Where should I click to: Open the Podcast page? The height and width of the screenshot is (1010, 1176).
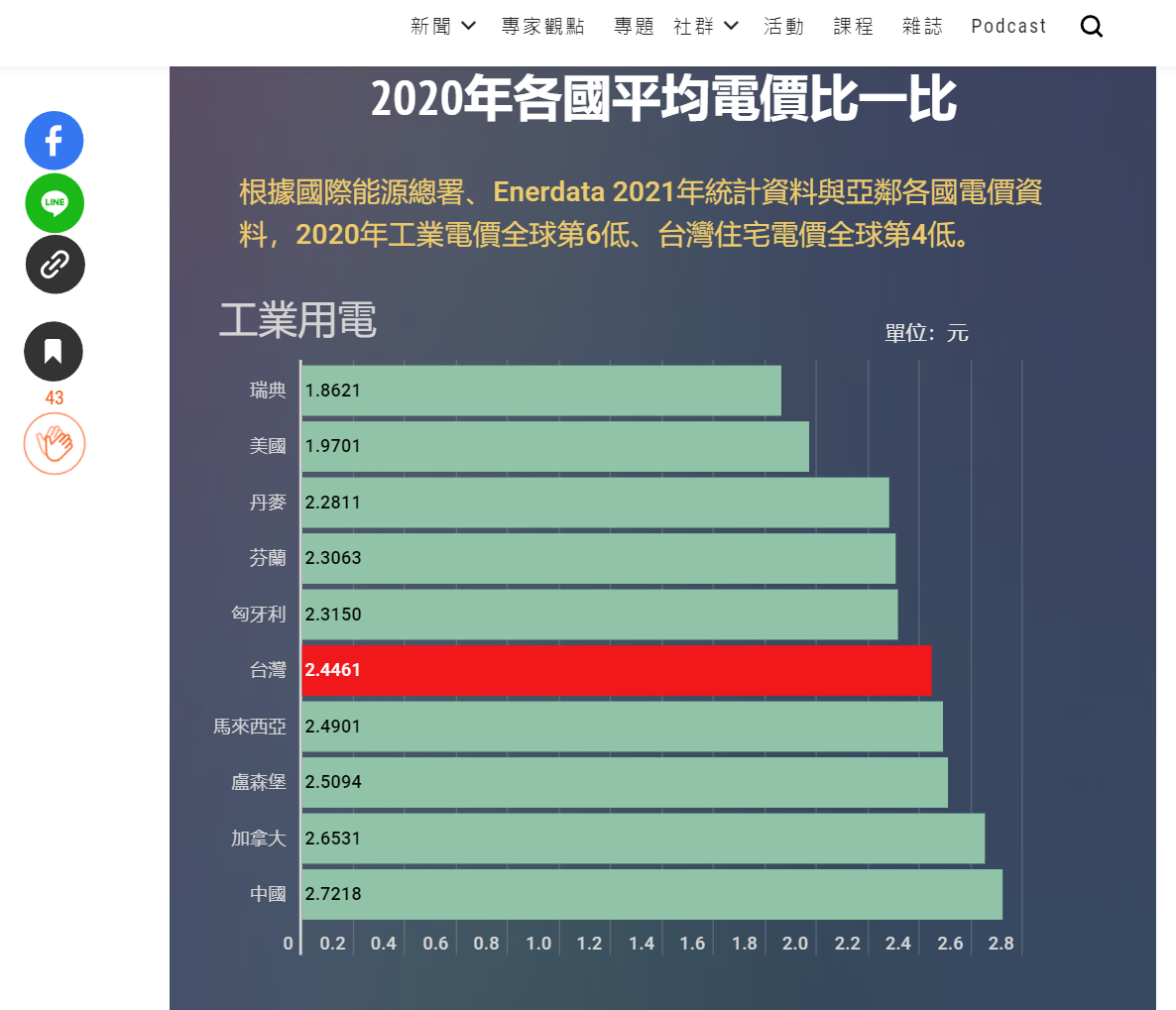click(x=1008, y=26)
